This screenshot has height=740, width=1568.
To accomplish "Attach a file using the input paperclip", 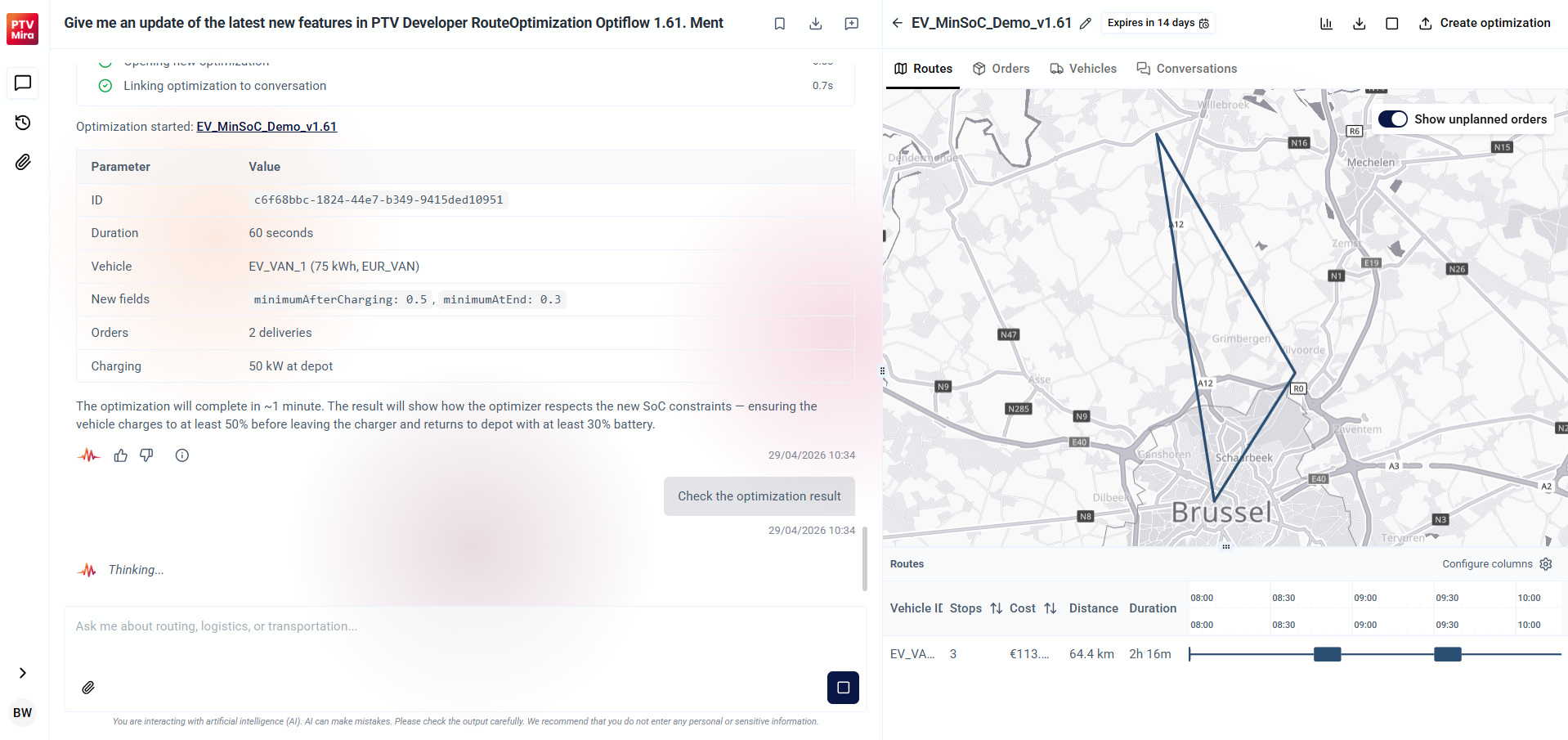I will click(x=88, y=688).
